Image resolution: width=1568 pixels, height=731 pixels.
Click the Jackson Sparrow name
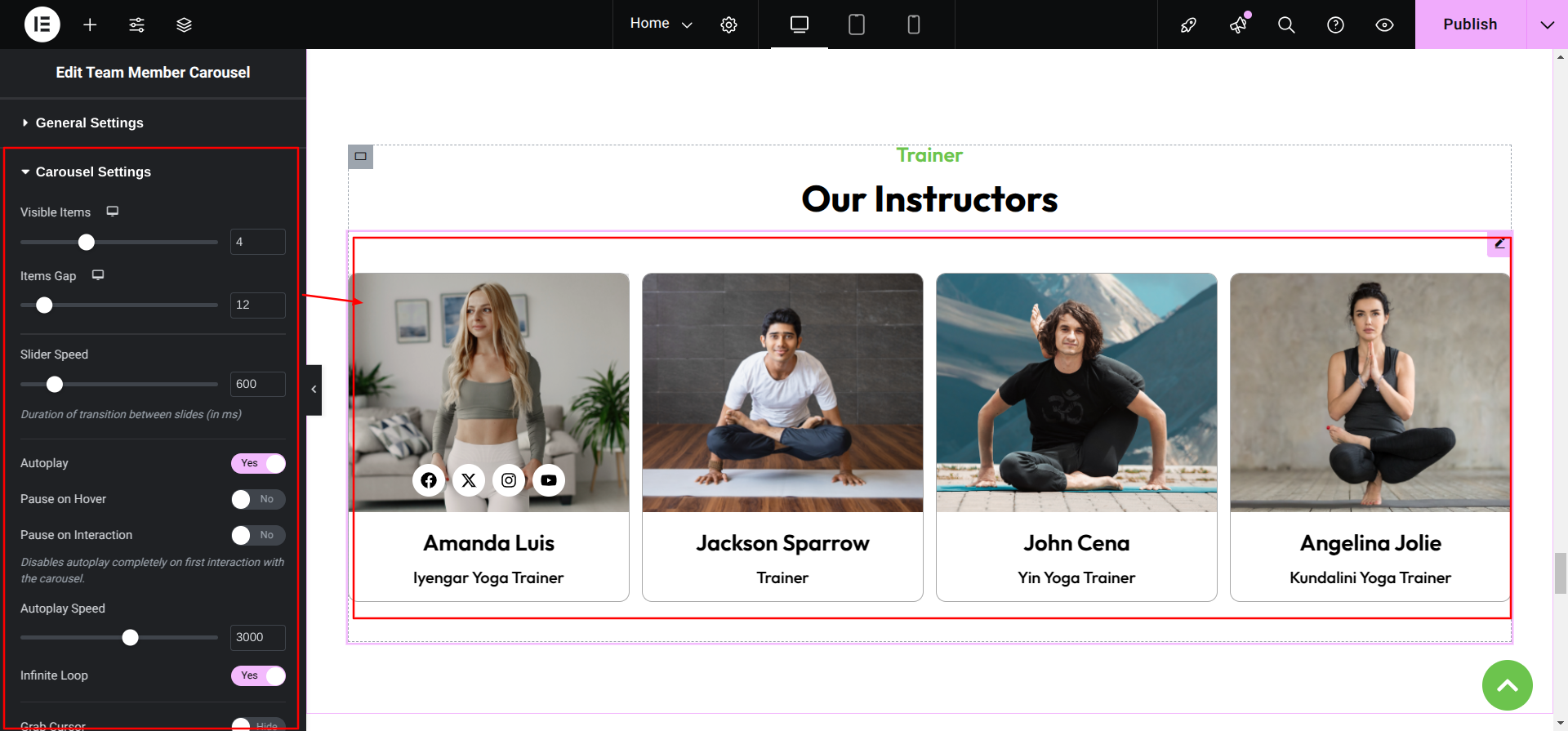pos(782,543)
